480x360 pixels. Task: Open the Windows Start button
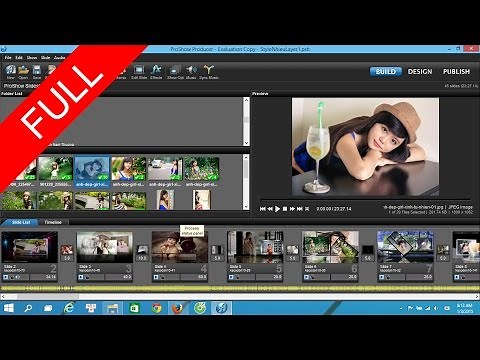pos(9,308)
